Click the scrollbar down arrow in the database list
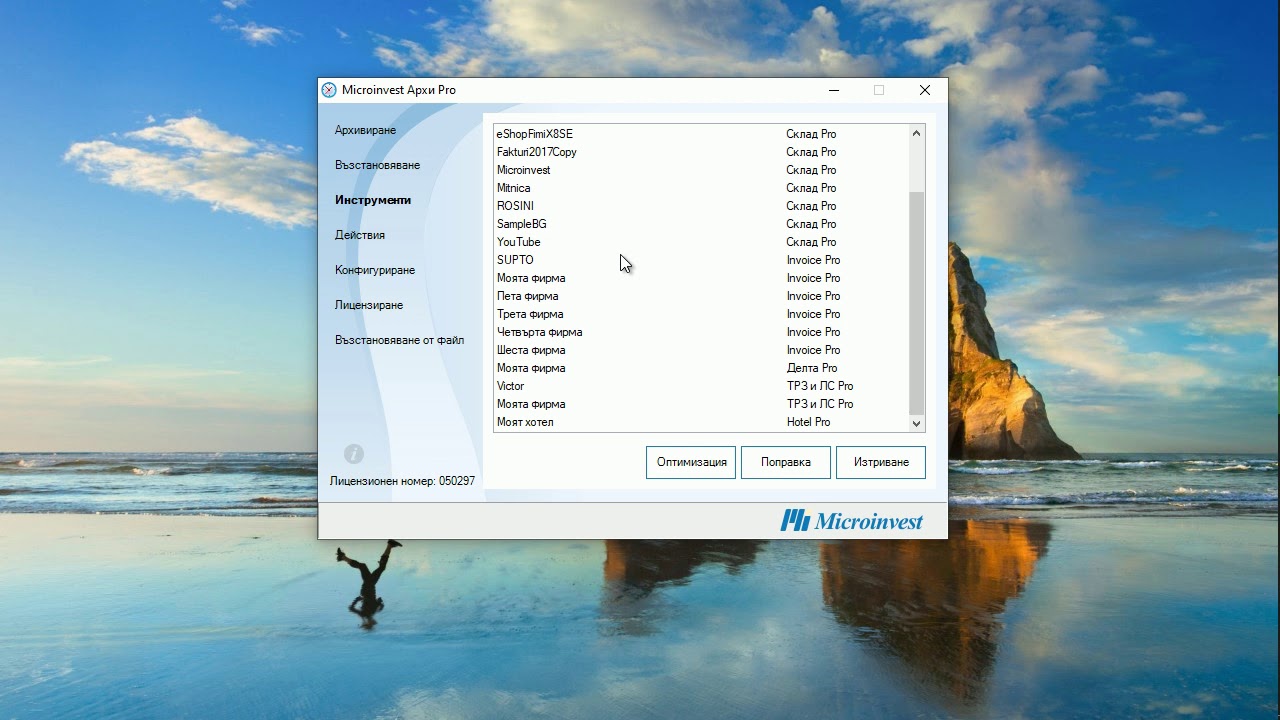The height and width of the screenshot is (720, 1280). [916, 423]
